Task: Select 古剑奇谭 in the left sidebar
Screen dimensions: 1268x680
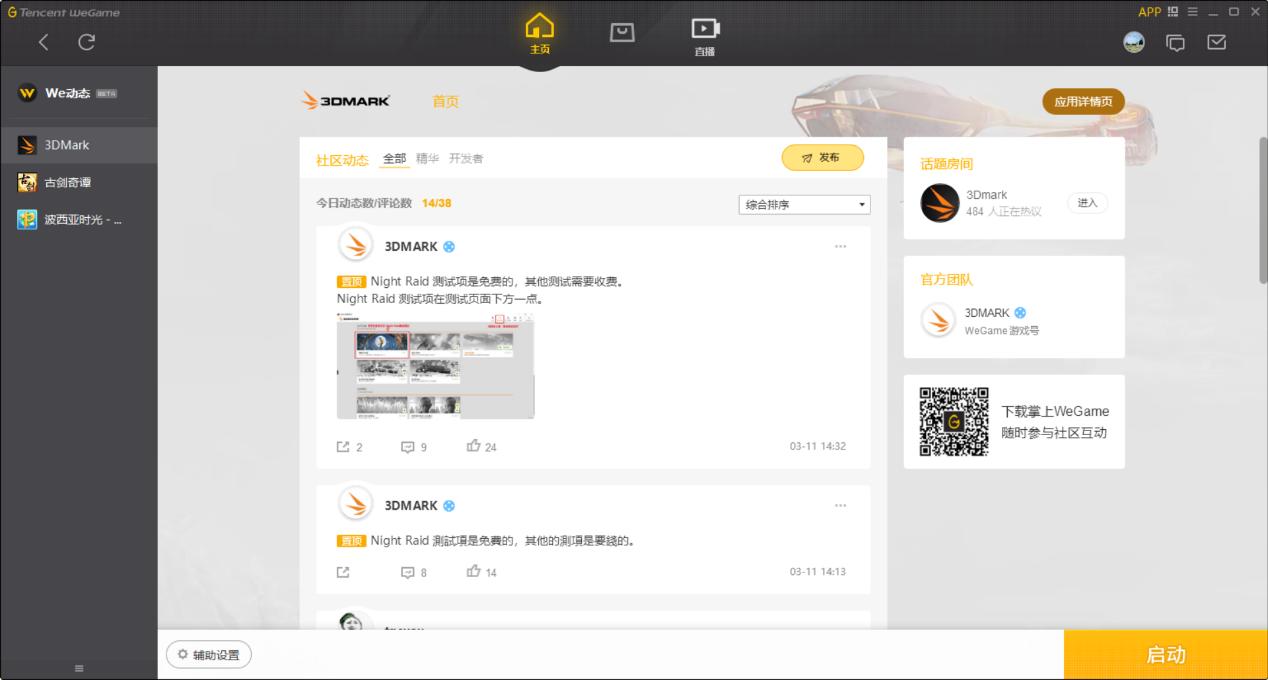Action: (x=79, y=182)
